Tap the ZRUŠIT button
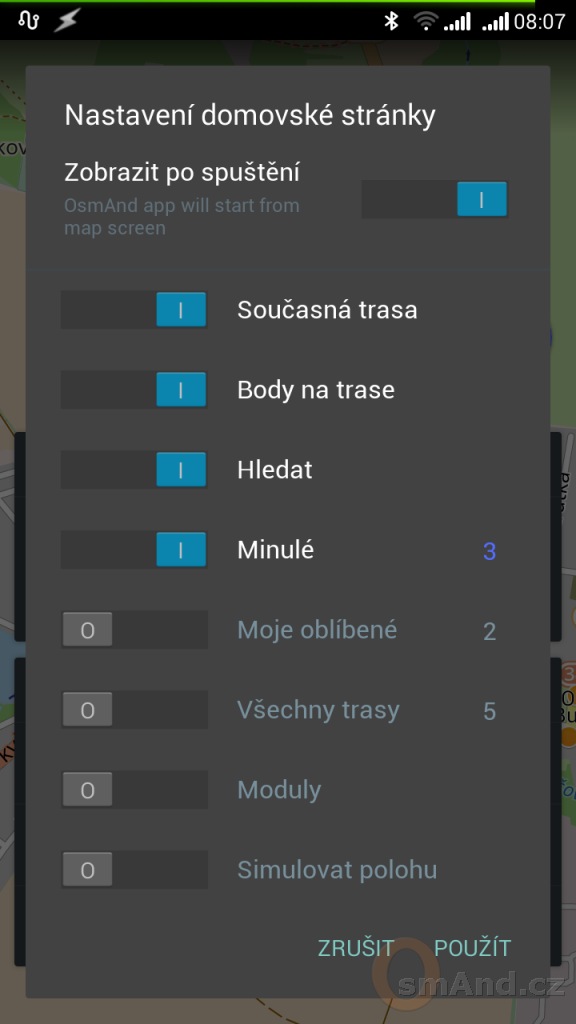 pos(356,948)
